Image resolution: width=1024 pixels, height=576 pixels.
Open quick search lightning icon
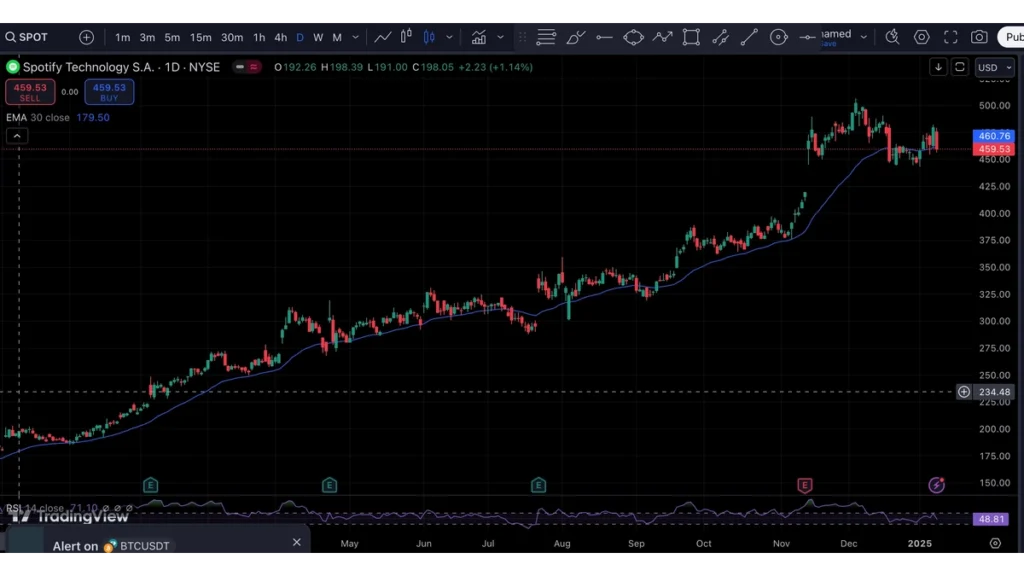tap(892, 37)
